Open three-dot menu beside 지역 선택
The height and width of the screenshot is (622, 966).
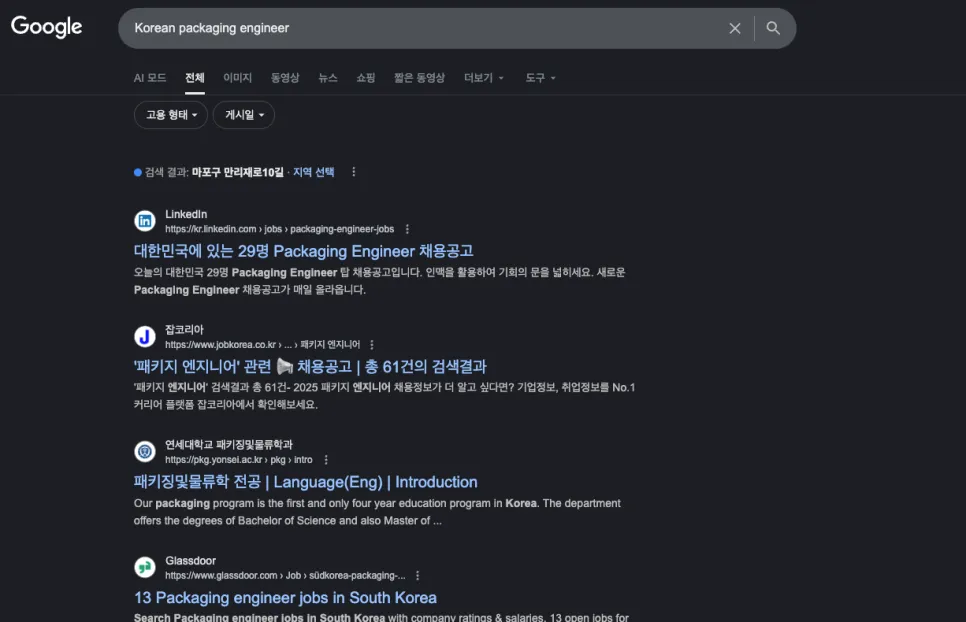pyautogui.click(x=354, y=172)
